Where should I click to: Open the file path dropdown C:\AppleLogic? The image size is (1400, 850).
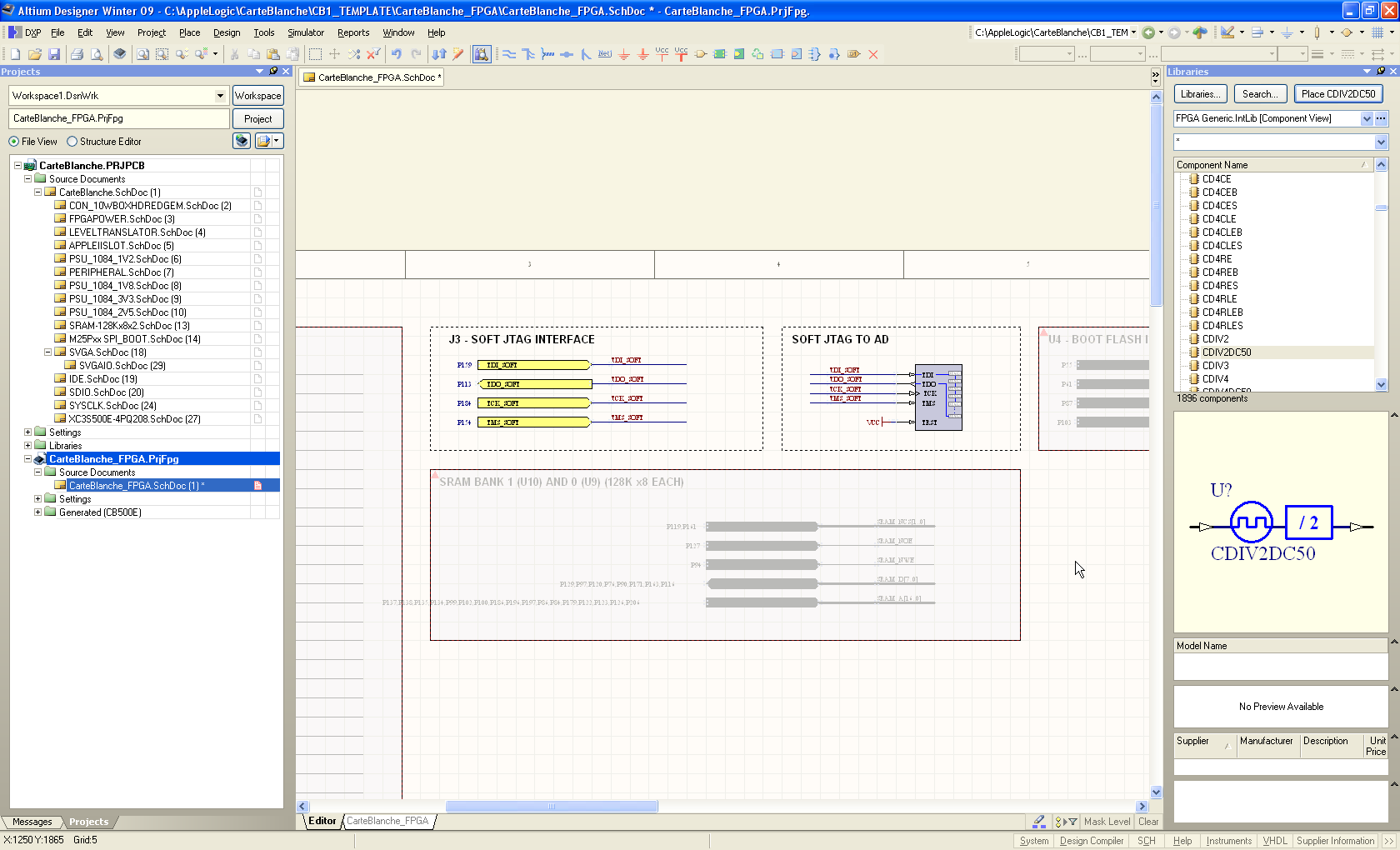point(1133,32)
